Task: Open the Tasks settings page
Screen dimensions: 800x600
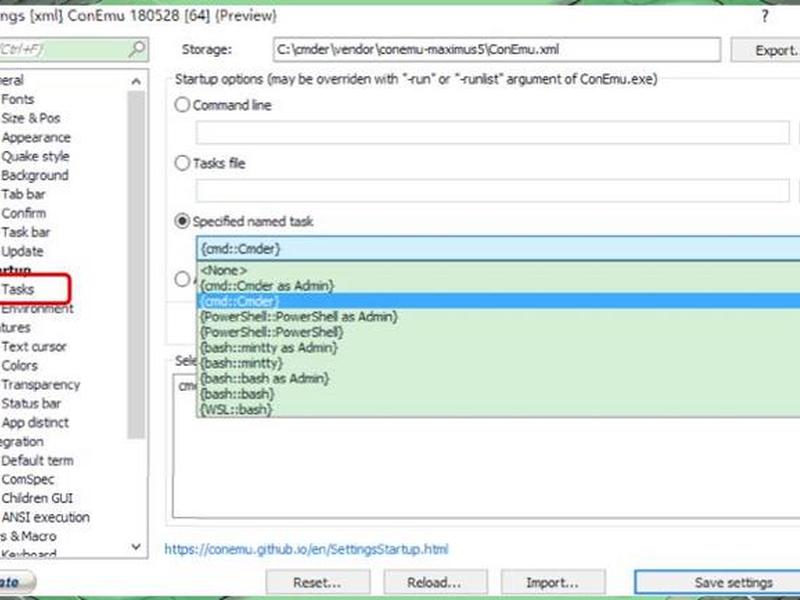Action: click(x=18, y=289)
